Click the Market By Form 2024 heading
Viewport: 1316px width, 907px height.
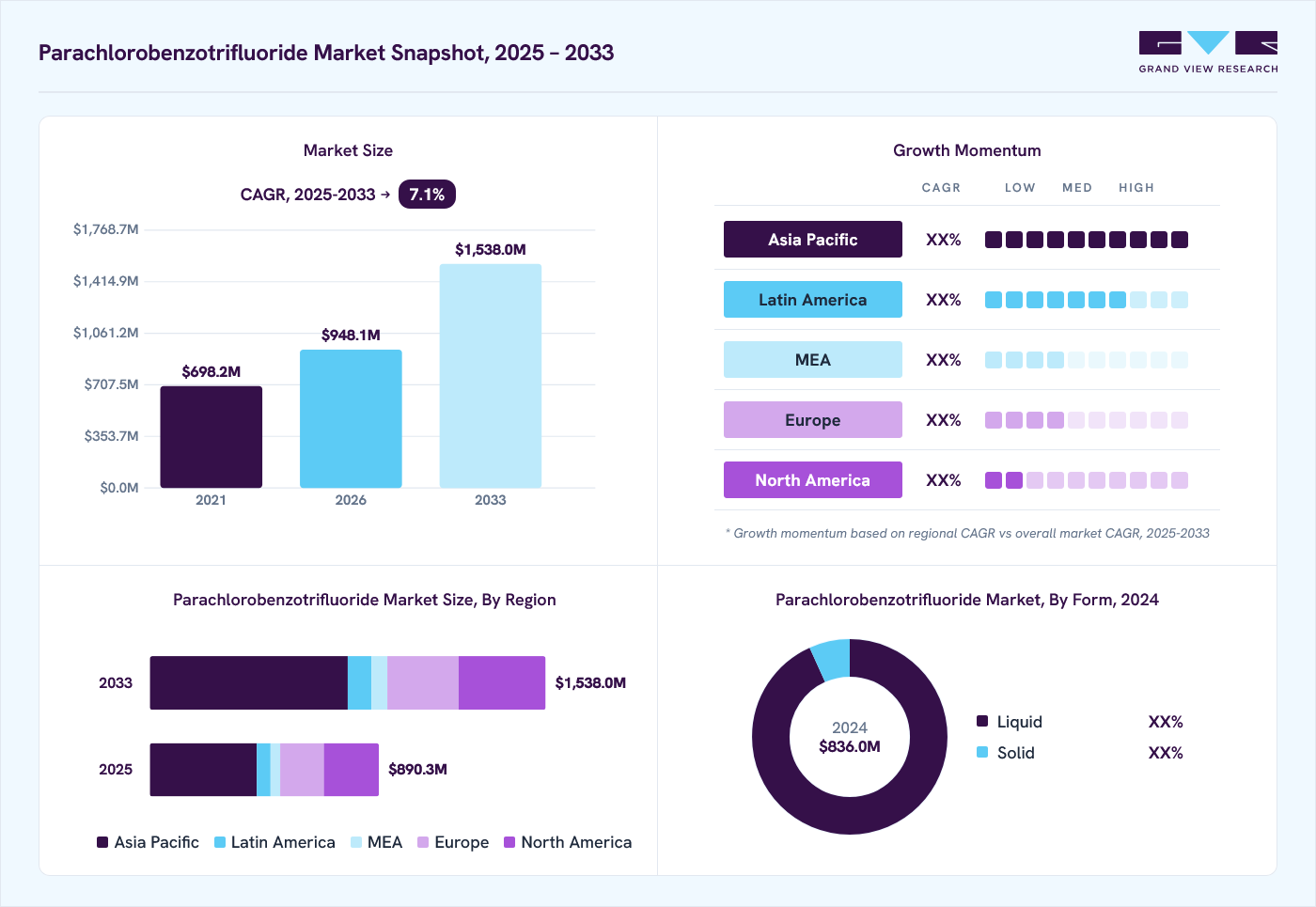[x=967, y=600]
